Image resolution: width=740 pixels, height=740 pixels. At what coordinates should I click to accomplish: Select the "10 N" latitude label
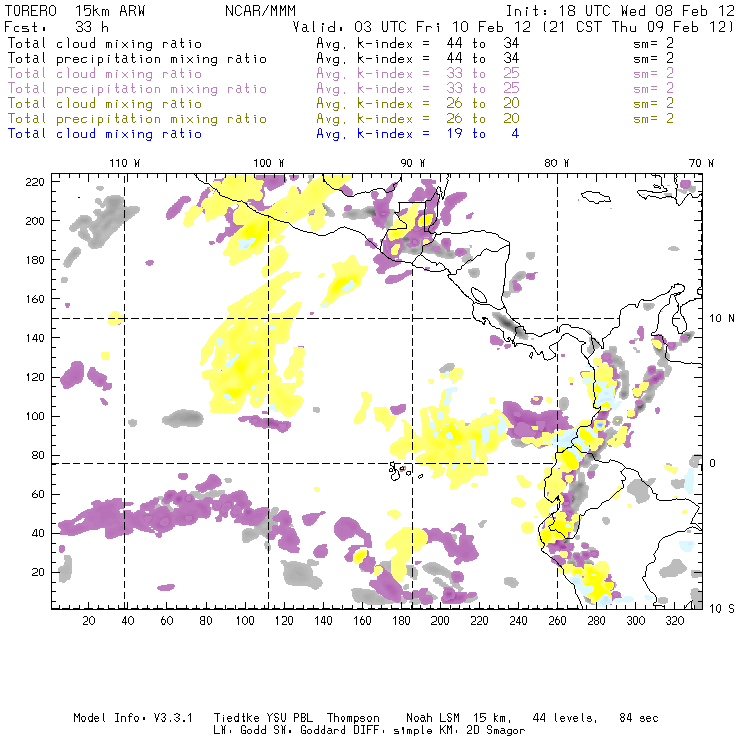(x=722, y=319)
